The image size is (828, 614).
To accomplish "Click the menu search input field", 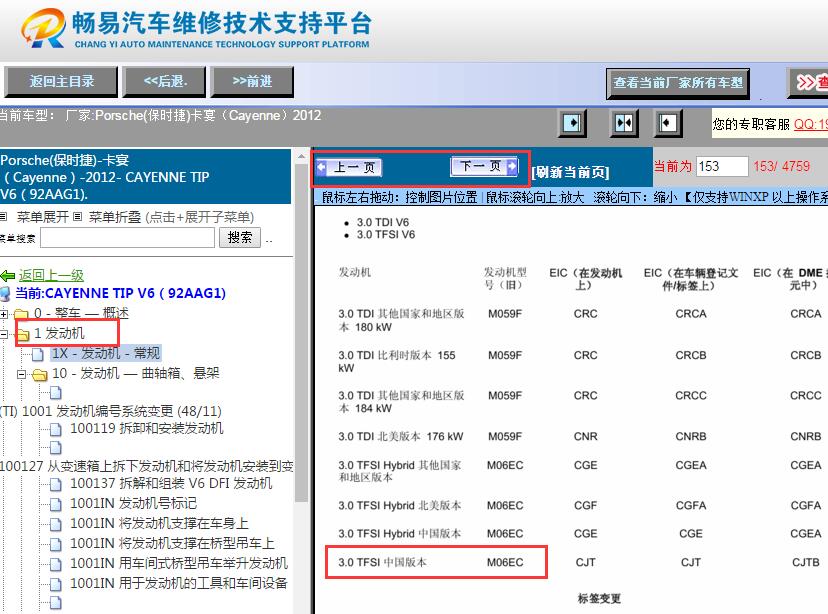I will click(127, 238).
